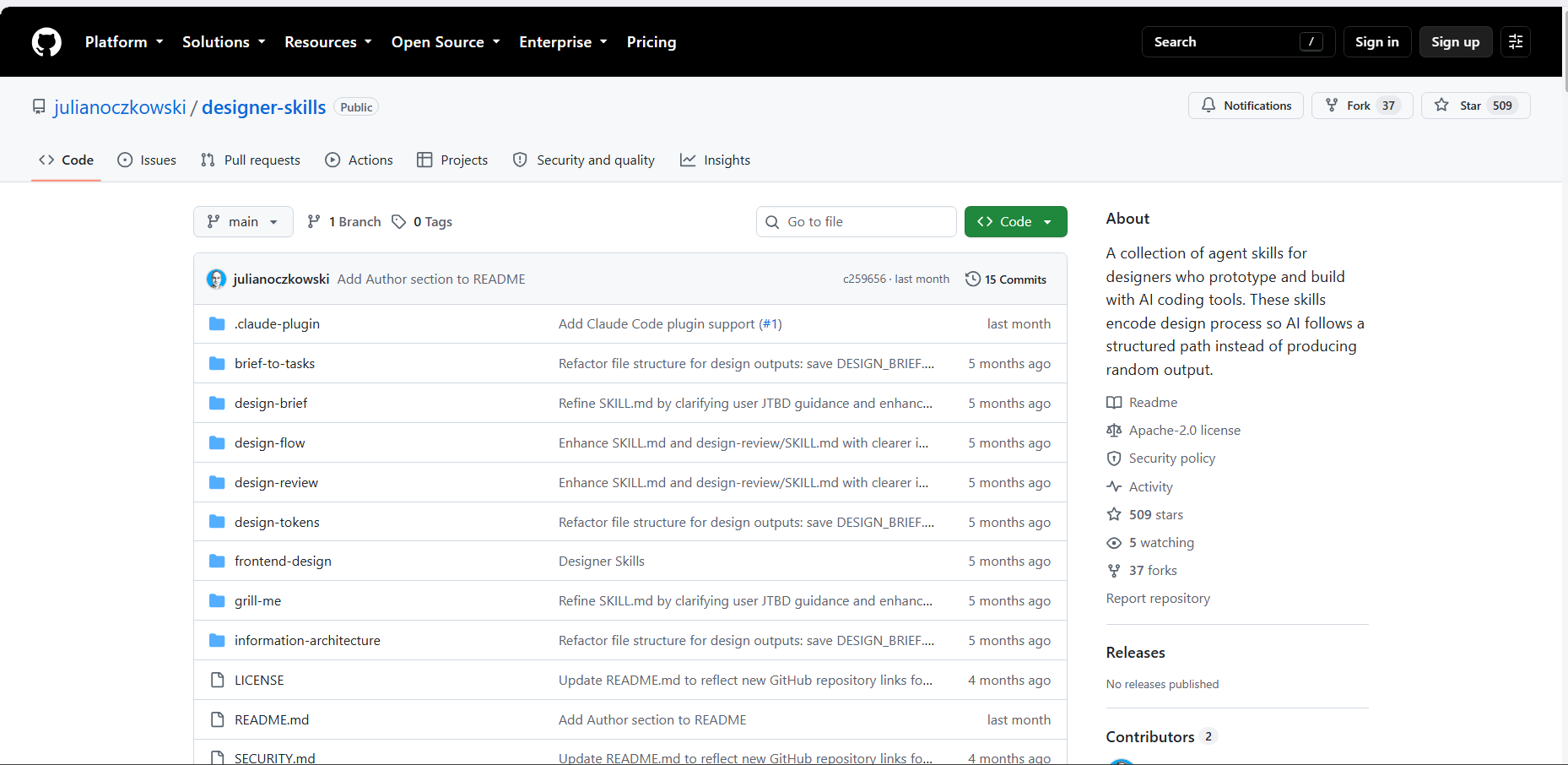This screenshot has width=1568, height=765.
Task: Open the Insights tab
Action: (x=715, y=160)
